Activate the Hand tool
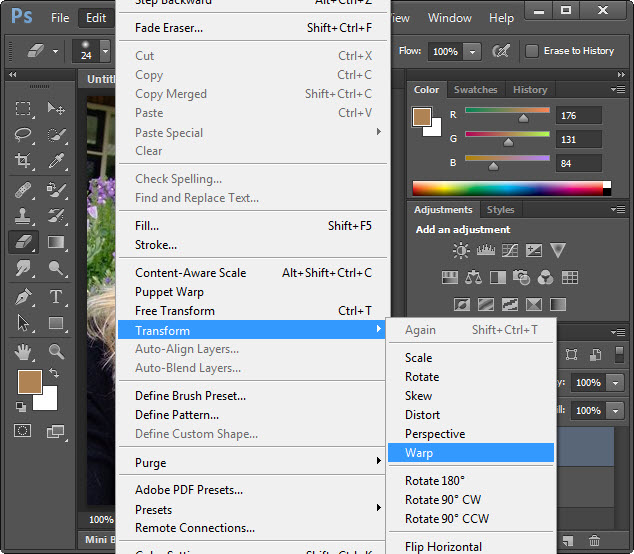This screenshot has width=634, height=554. click(24, 351)
